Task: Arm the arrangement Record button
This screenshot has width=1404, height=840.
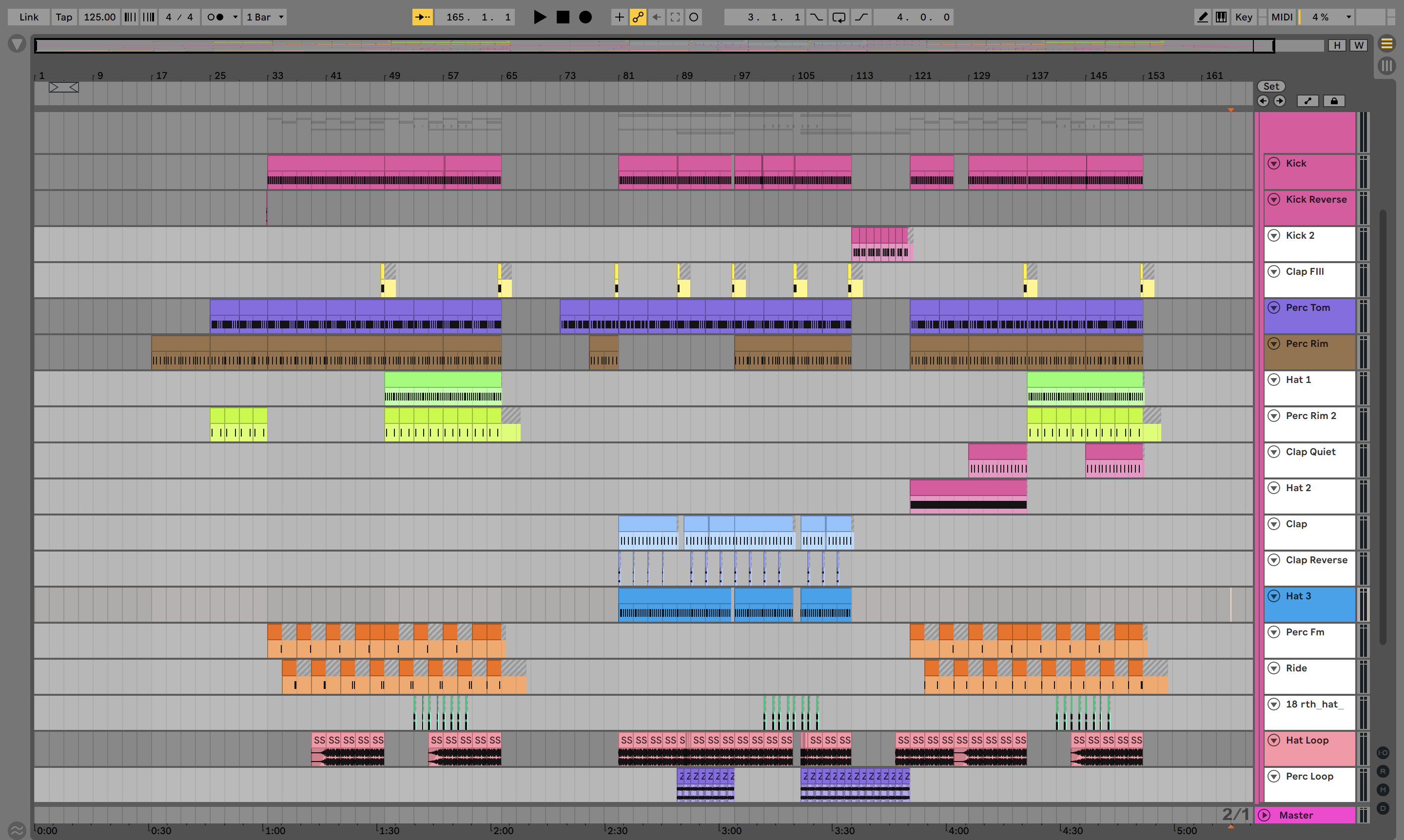Action: click(585, 17)
